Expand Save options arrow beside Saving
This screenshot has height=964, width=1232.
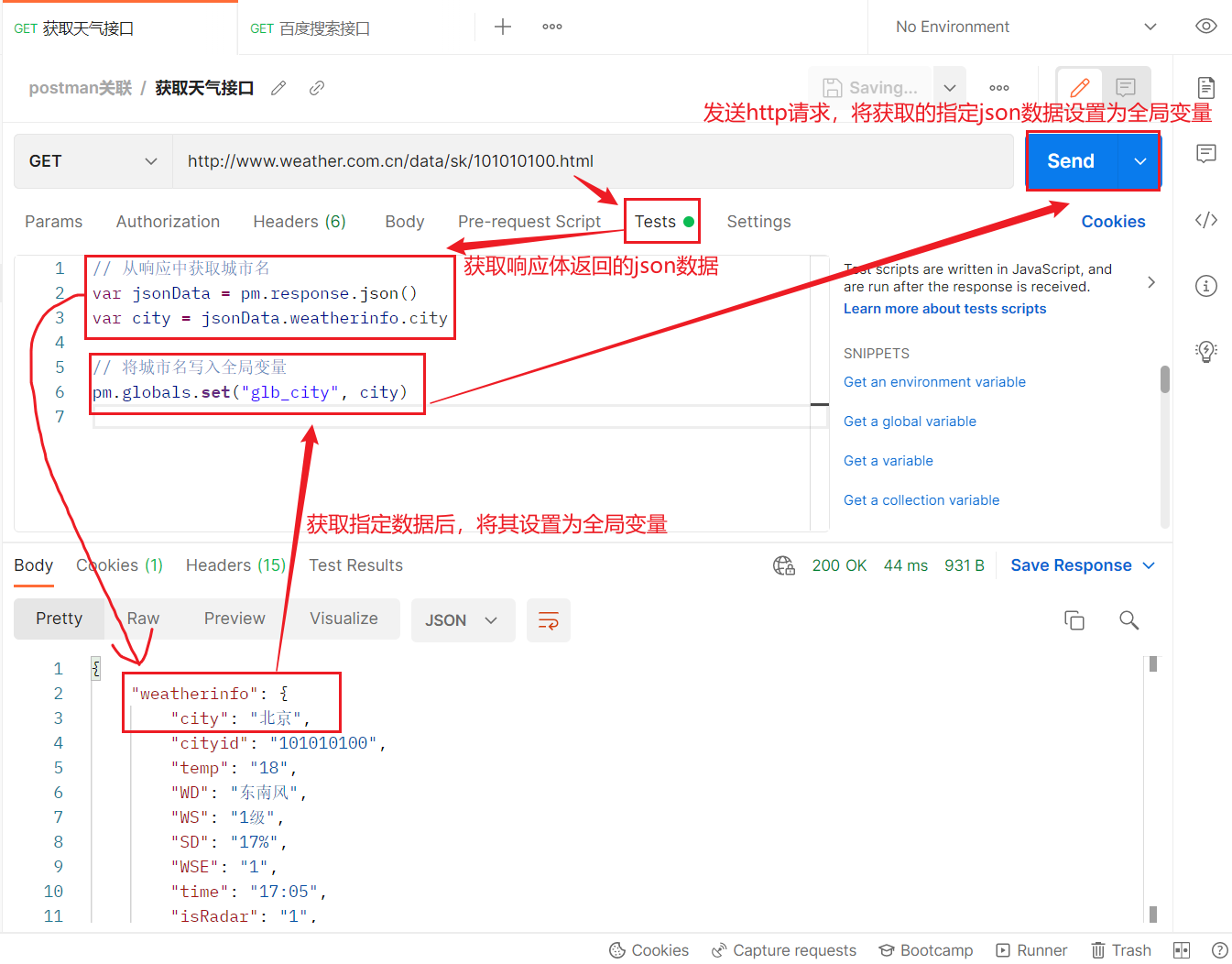point(950,88)
